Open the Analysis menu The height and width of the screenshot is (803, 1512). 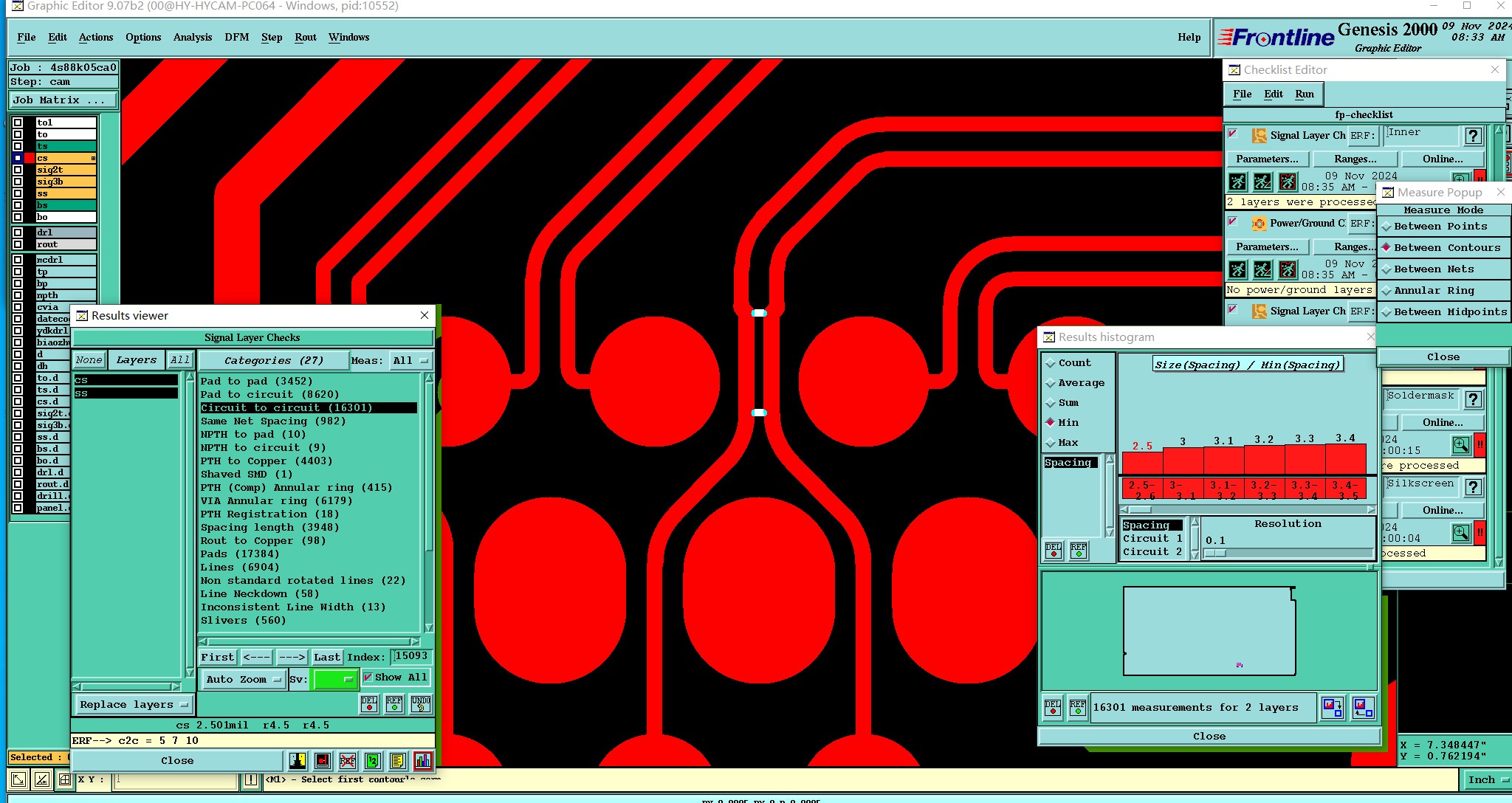pyautogui.click(x=193, y=38)
